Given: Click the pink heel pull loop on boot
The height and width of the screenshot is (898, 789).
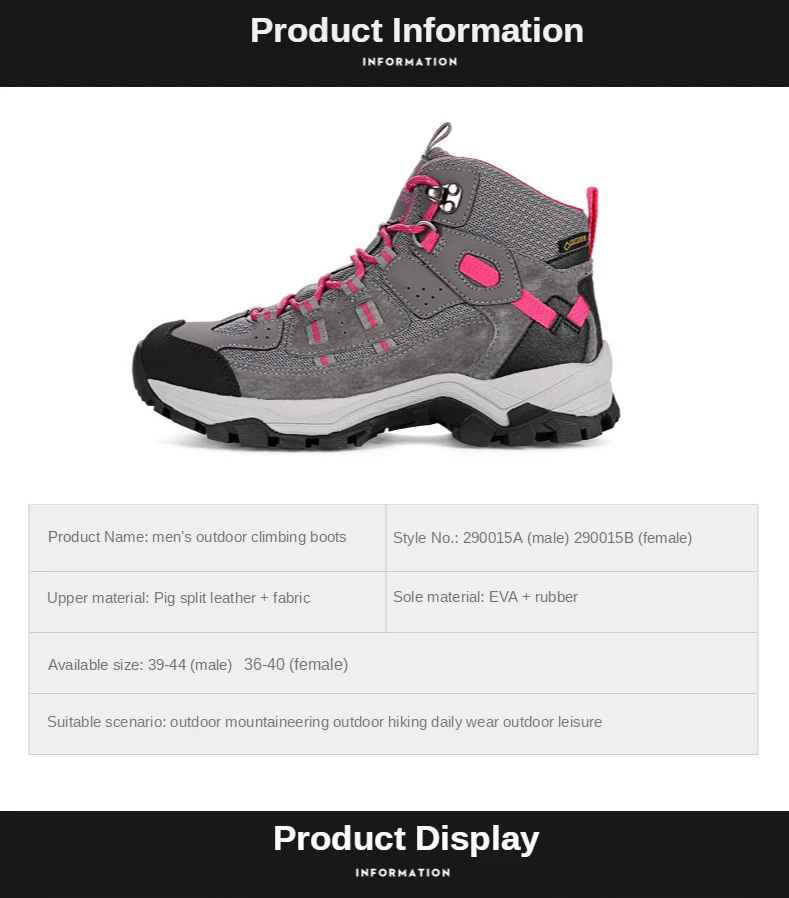Looking at the screenshot, I should [x=591, y=219].
